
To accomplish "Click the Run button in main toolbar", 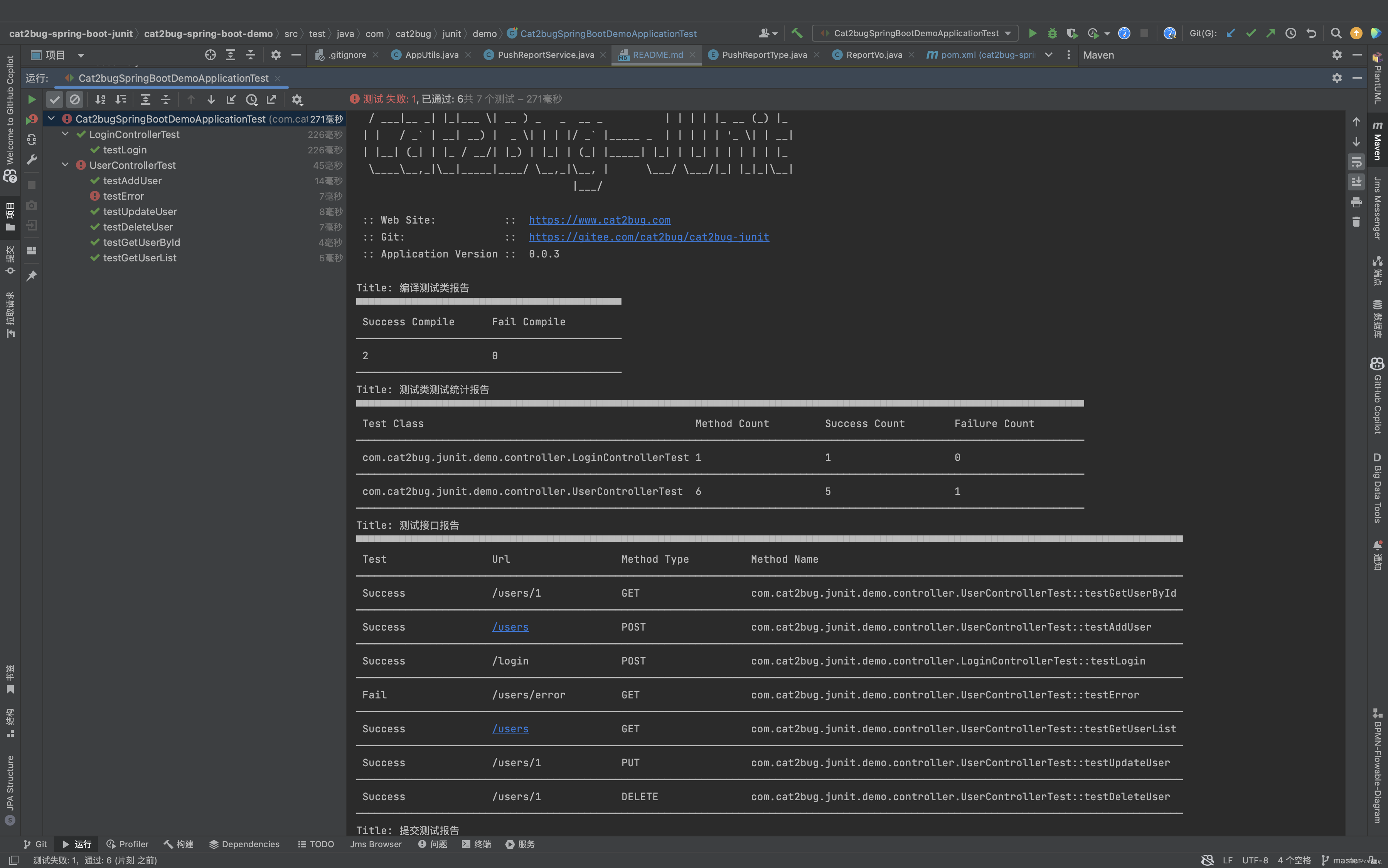I will (x=1033, y=33).
